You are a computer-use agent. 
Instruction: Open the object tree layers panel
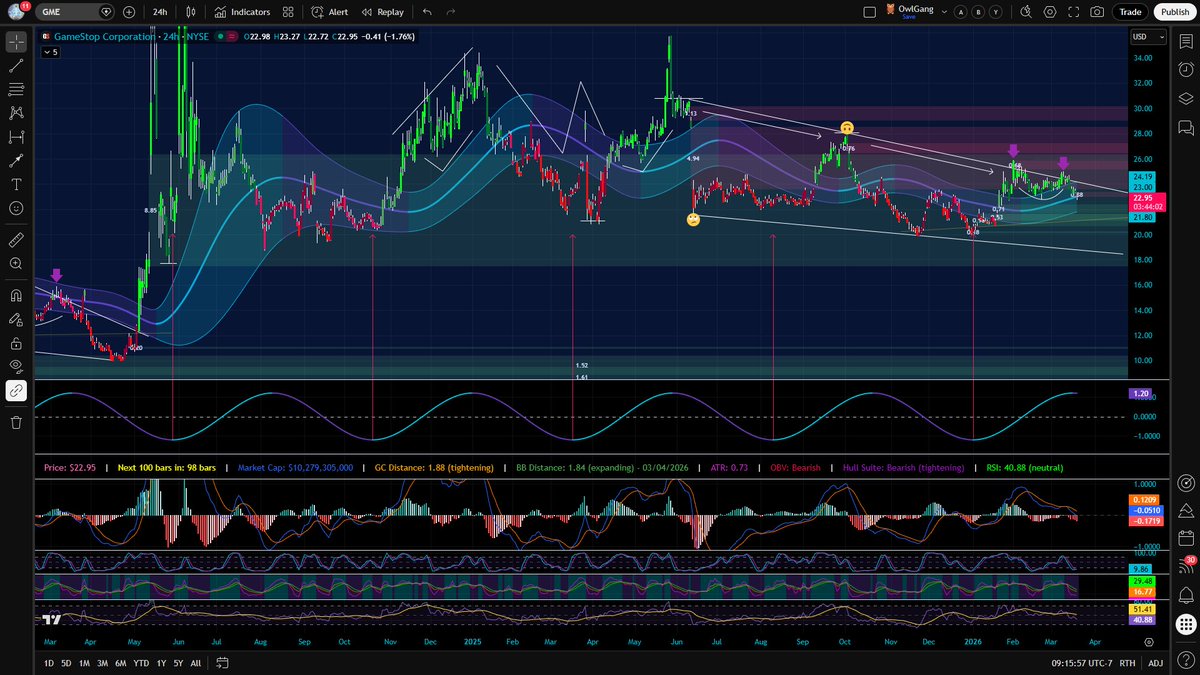tap(1186, 98)
